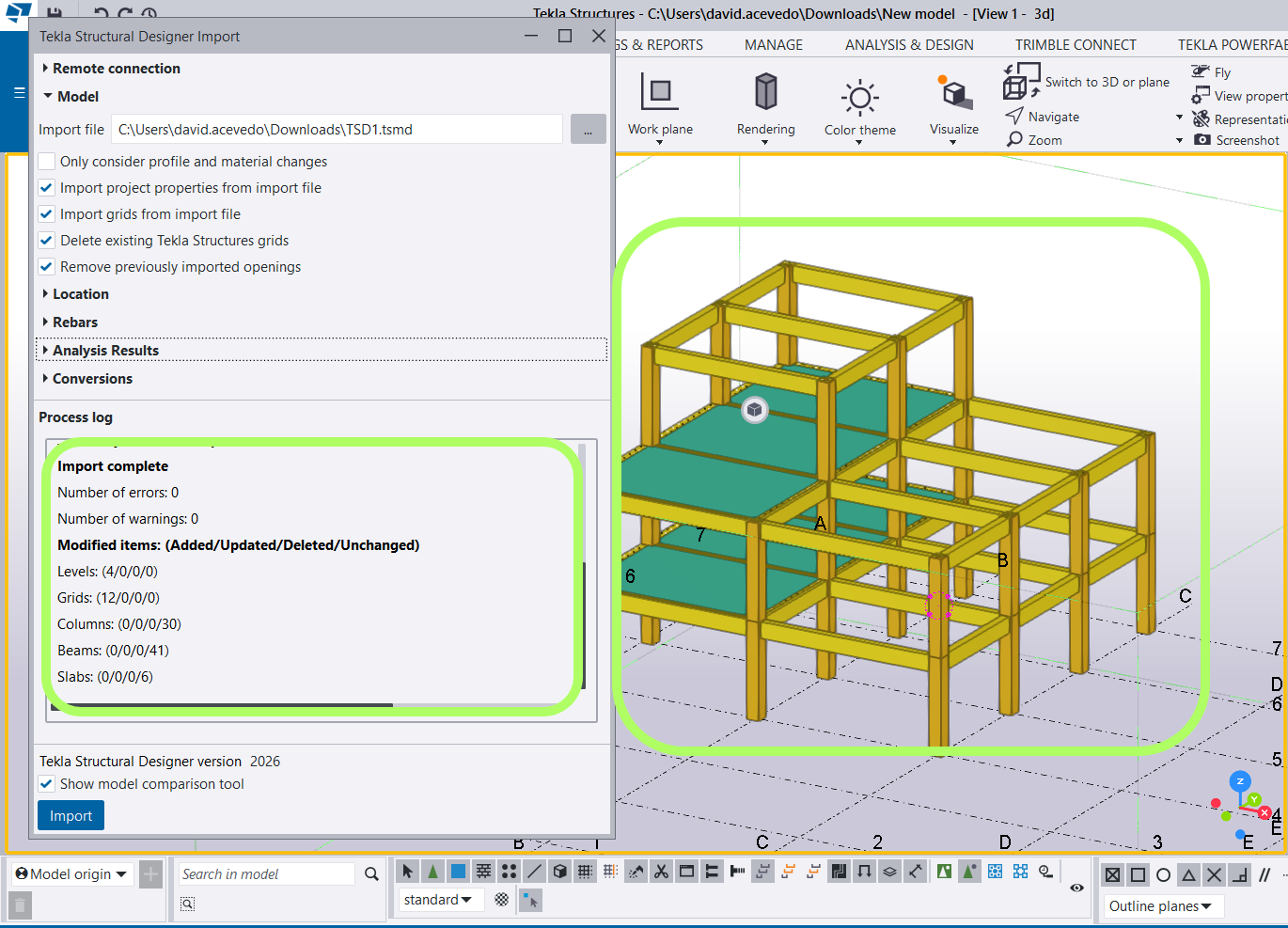This screenshot has width=1288, height=928.
Task: Click the four-dots selection icon
Action: tap(509, 872)
